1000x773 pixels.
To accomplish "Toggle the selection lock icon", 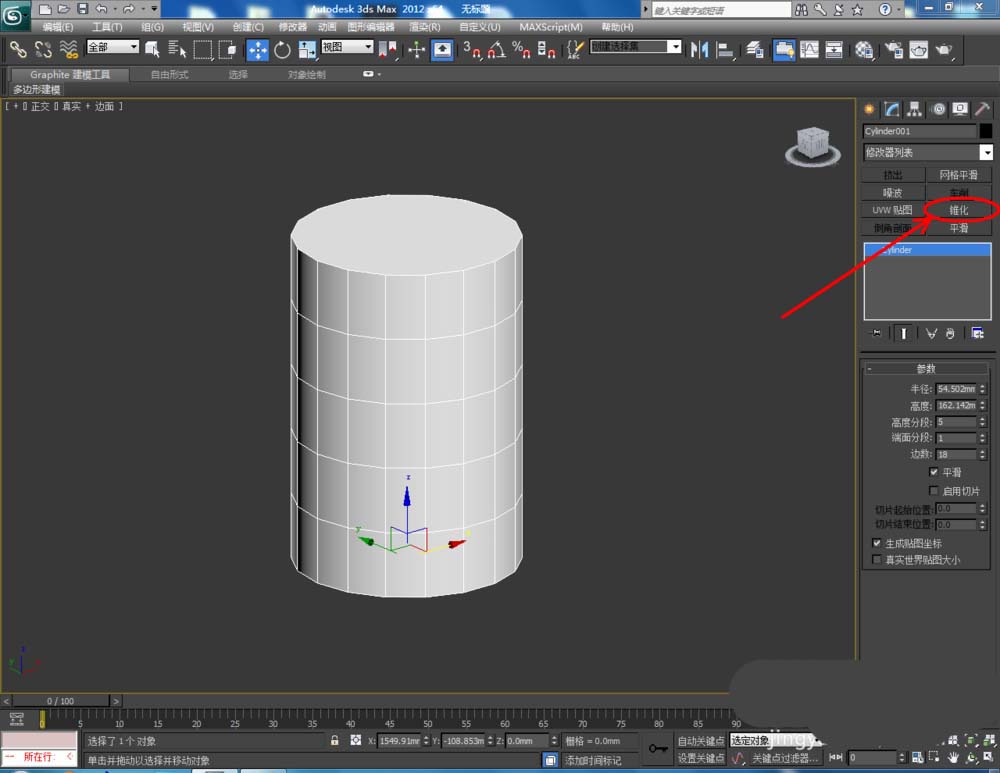I will click(334, 741).
